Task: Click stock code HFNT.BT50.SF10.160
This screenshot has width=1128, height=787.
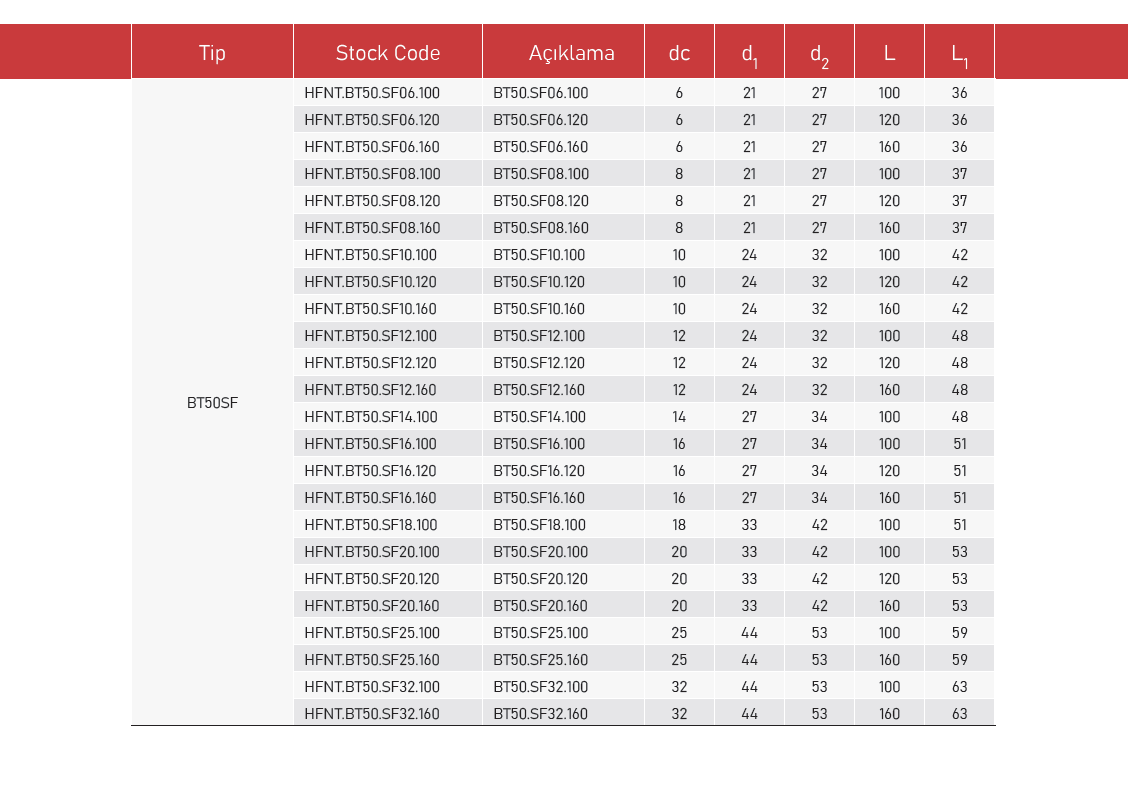Action: [370, 309]
